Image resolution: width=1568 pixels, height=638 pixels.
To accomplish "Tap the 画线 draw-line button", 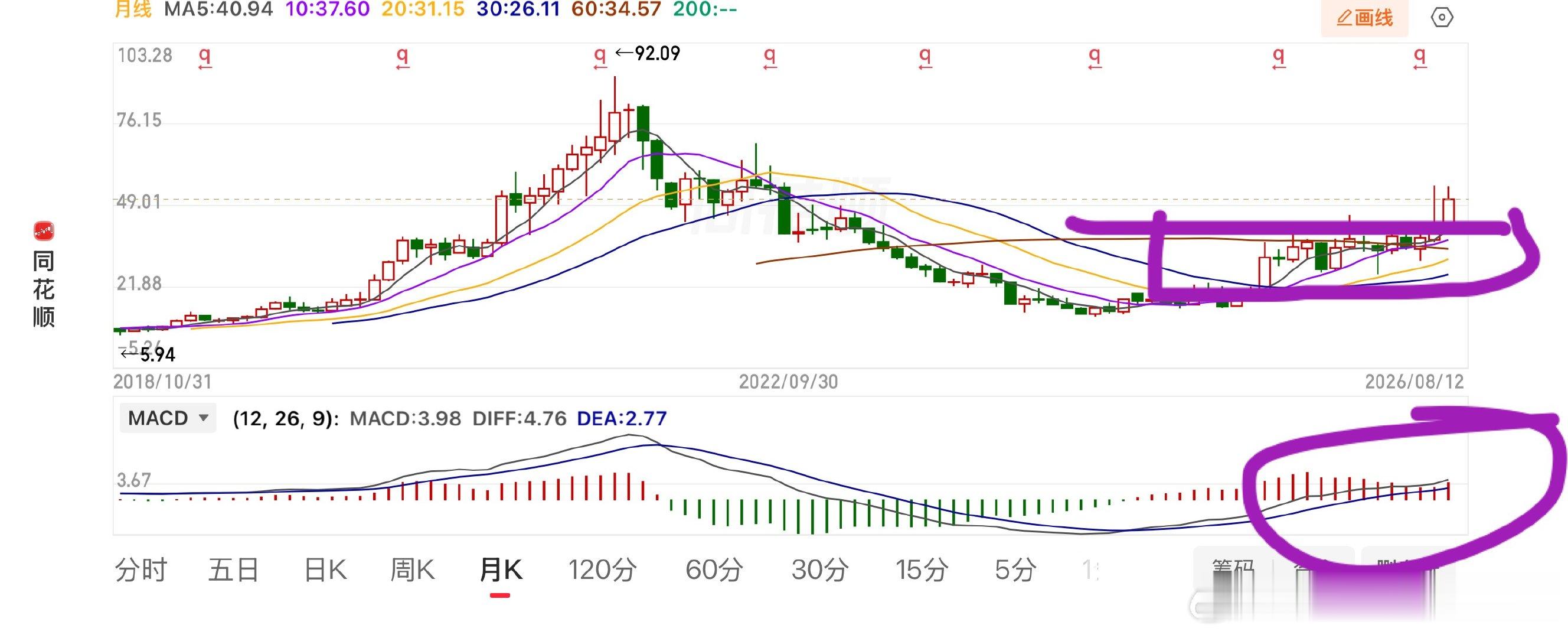I will coord(1365,18).
